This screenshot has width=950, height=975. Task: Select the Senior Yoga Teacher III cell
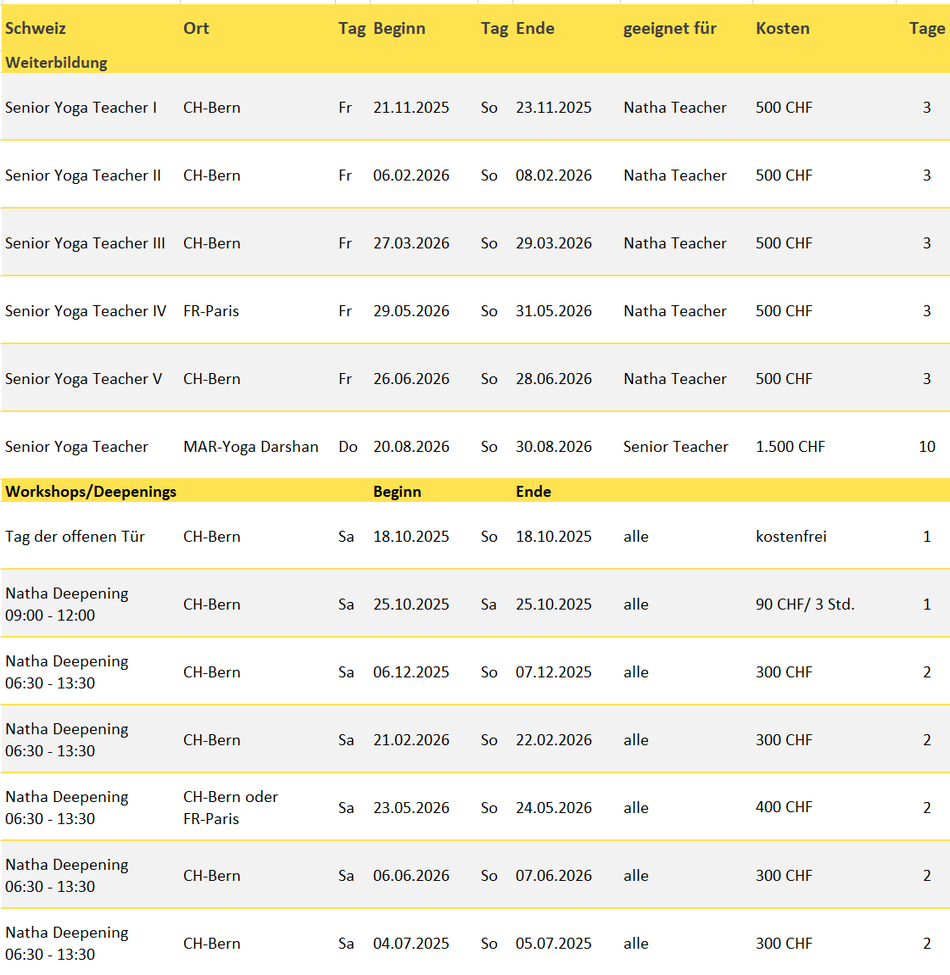point(85,243)
